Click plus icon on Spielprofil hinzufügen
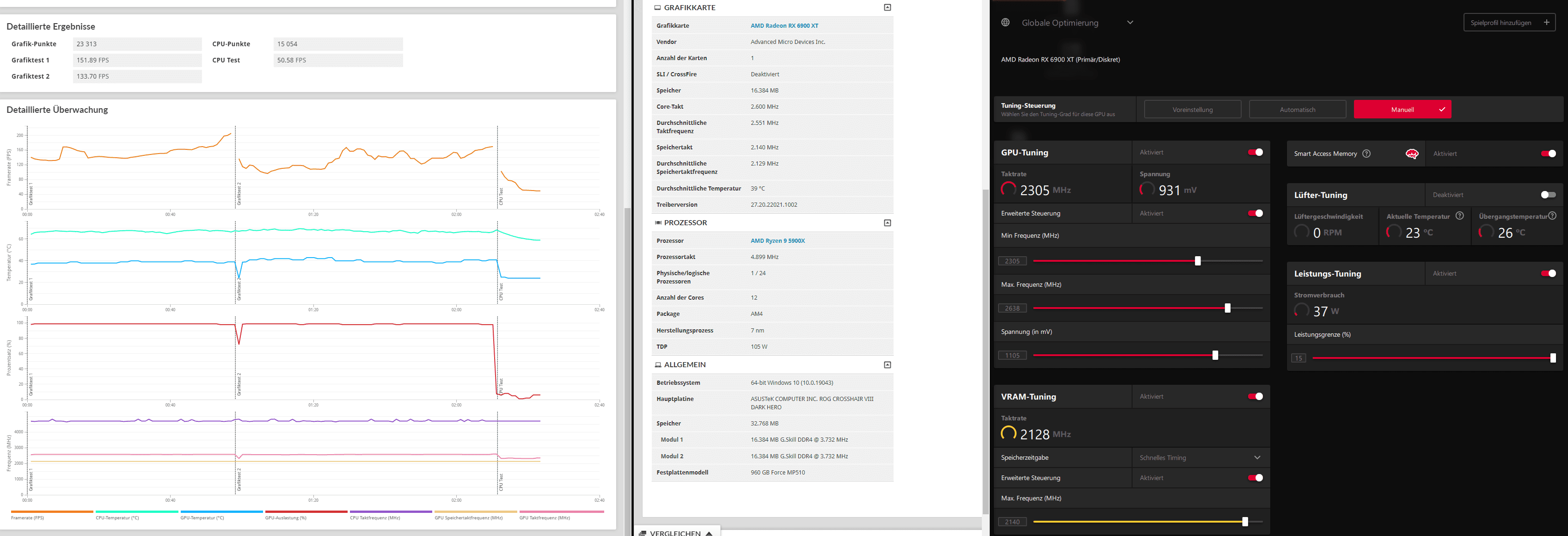Screen dimensions: 1568x536 1546,23
